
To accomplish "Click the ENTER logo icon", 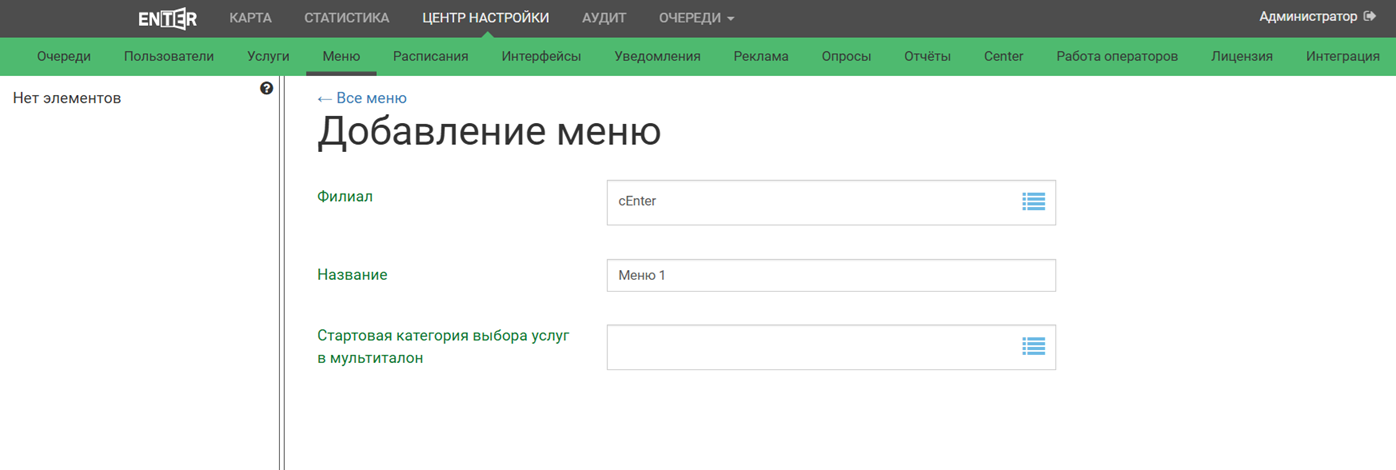I will click(167, 18).
